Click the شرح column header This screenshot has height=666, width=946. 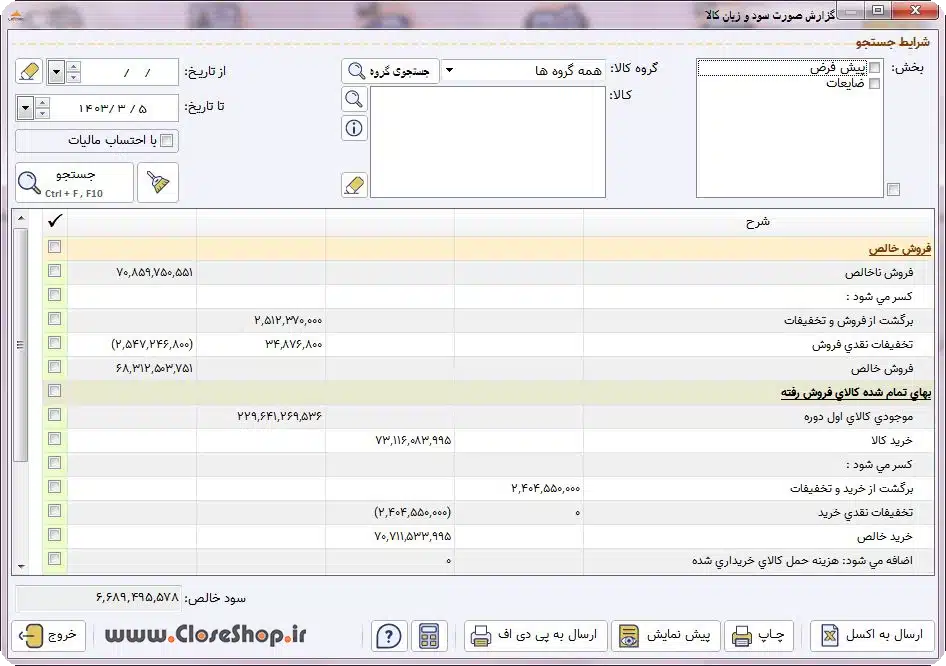point(758,222)
